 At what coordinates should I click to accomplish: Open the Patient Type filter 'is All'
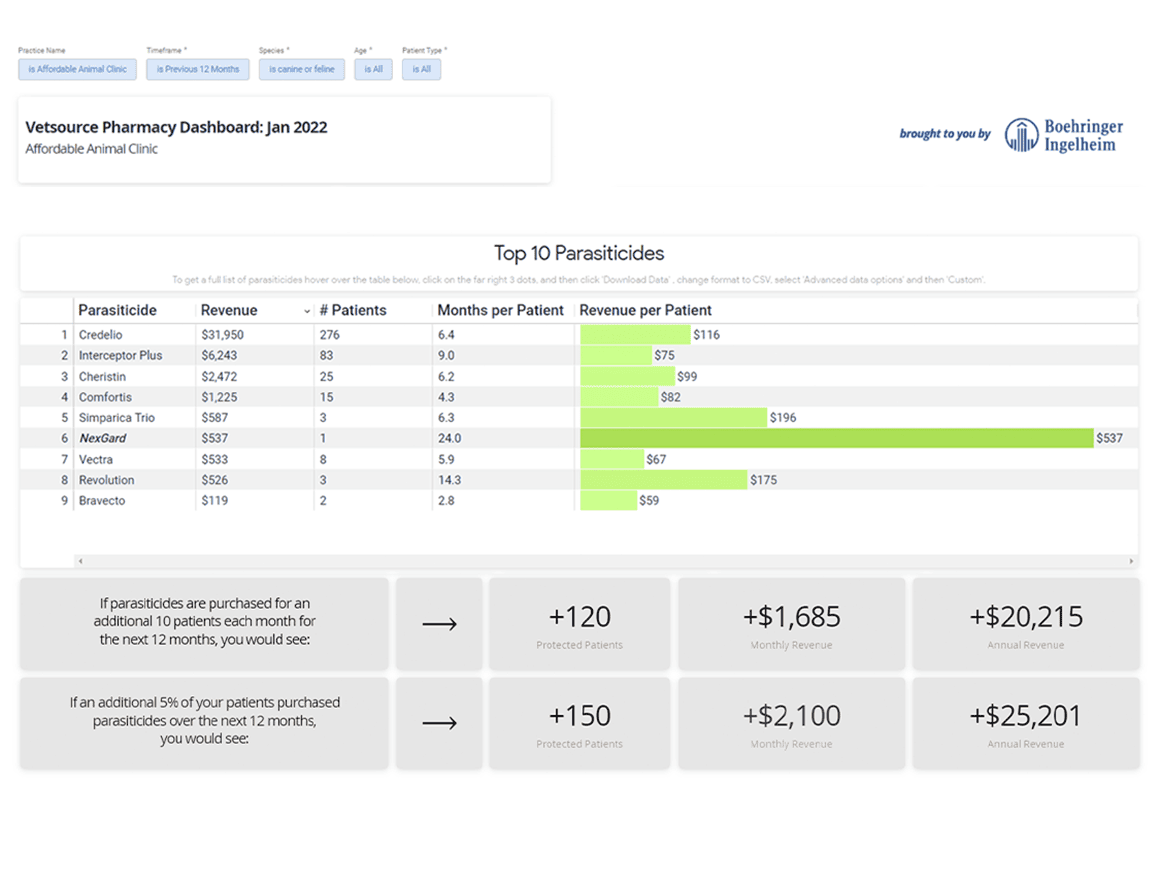421,70
